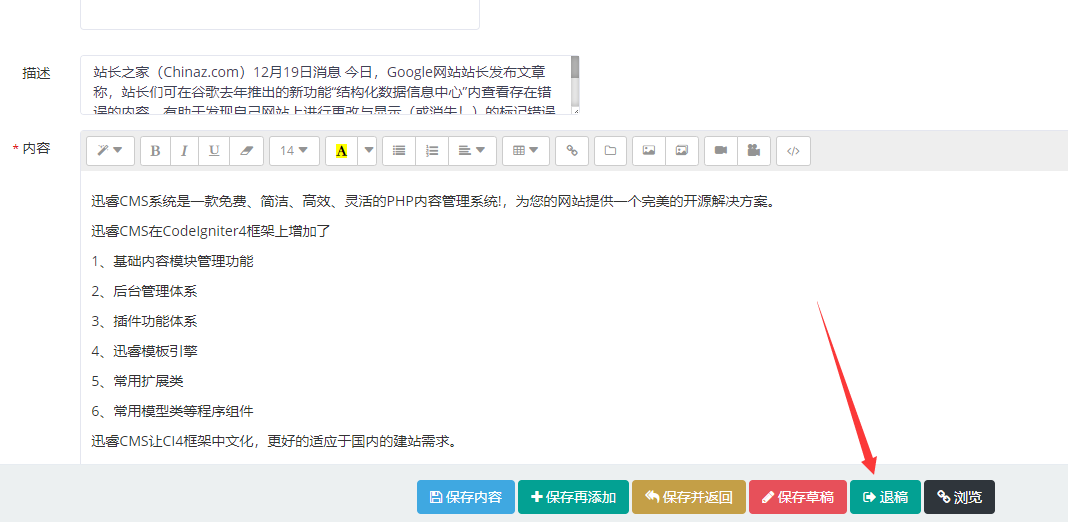Click the 保存并返回 button
The width and height of the screenshot is (1068, 522).
pos(689,497)
